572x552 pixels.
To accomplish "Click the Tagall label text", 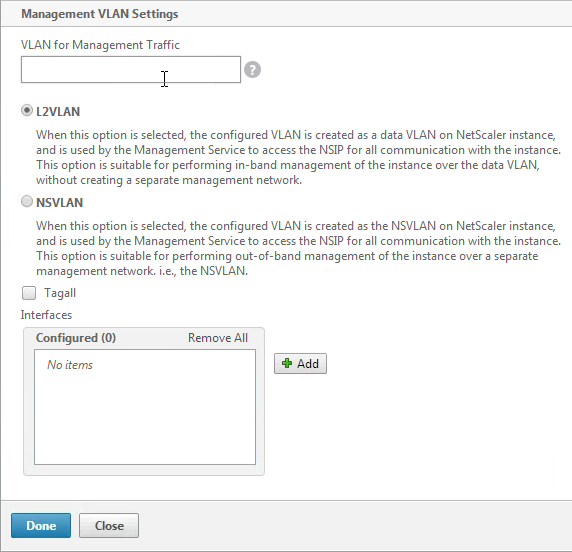I will [60, 293].
